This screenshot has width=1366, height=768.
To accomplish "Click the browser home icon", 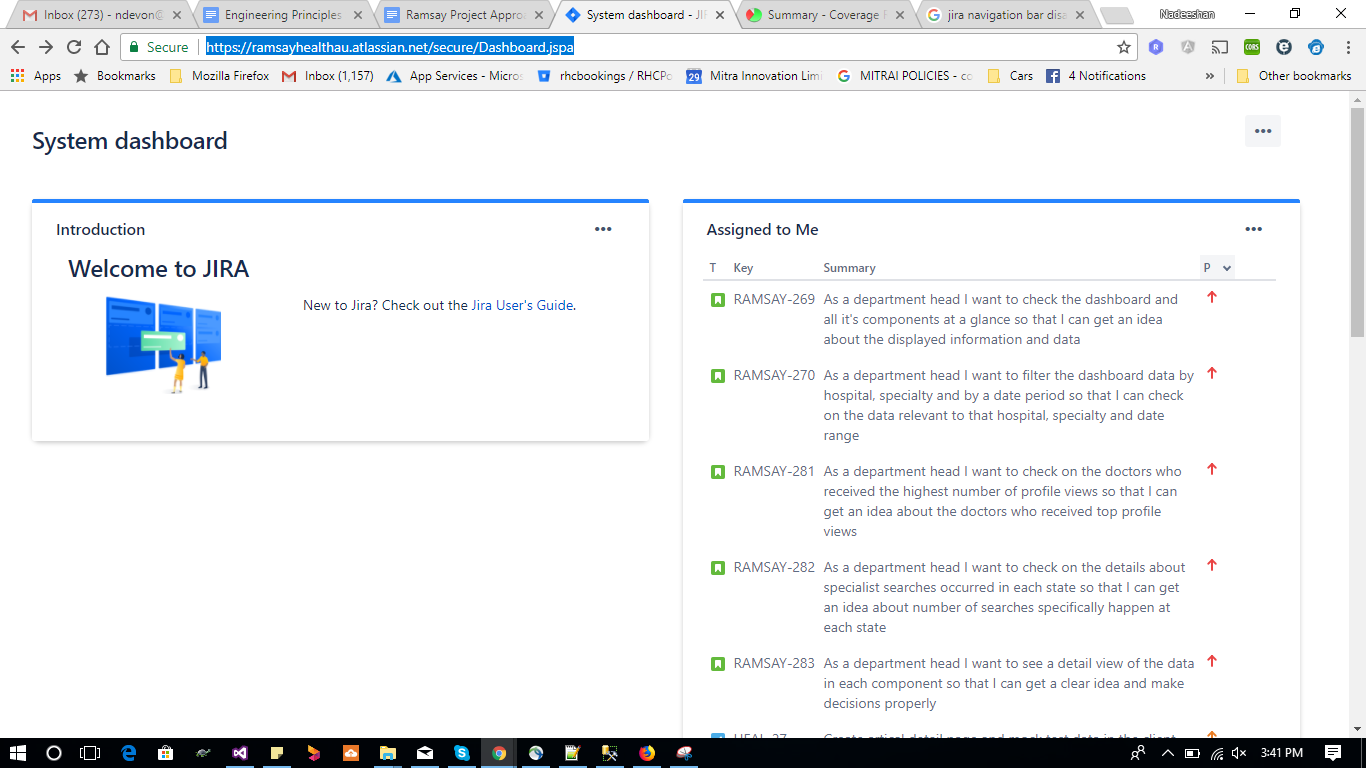I will coord(102,47).
